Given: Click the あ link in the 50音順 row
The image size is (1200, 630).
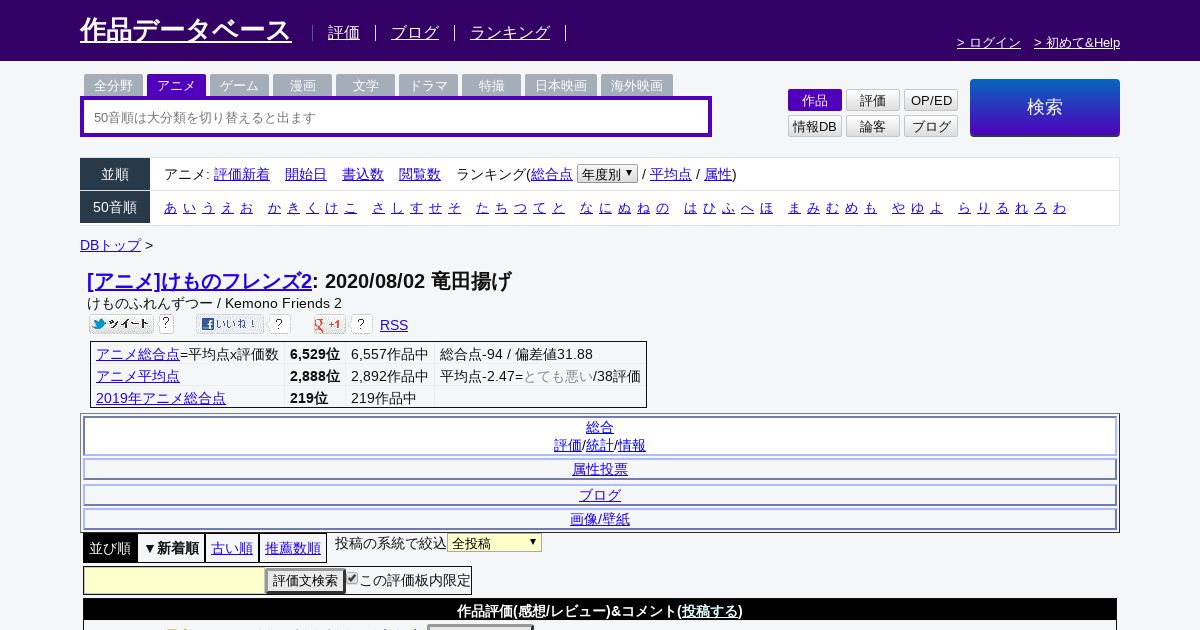Looking at the screenshot, I should pyautogui.click(x=170, y=207).
